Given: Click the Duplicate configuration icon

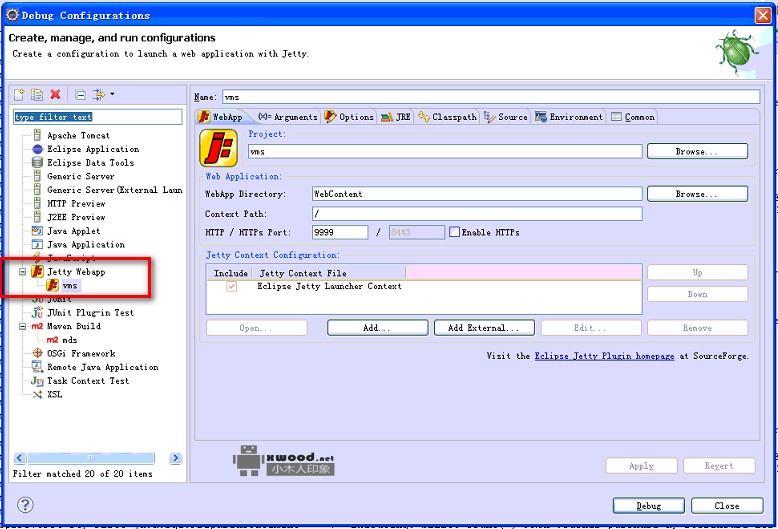Looking at the screenshot, I should click(37, 94).
